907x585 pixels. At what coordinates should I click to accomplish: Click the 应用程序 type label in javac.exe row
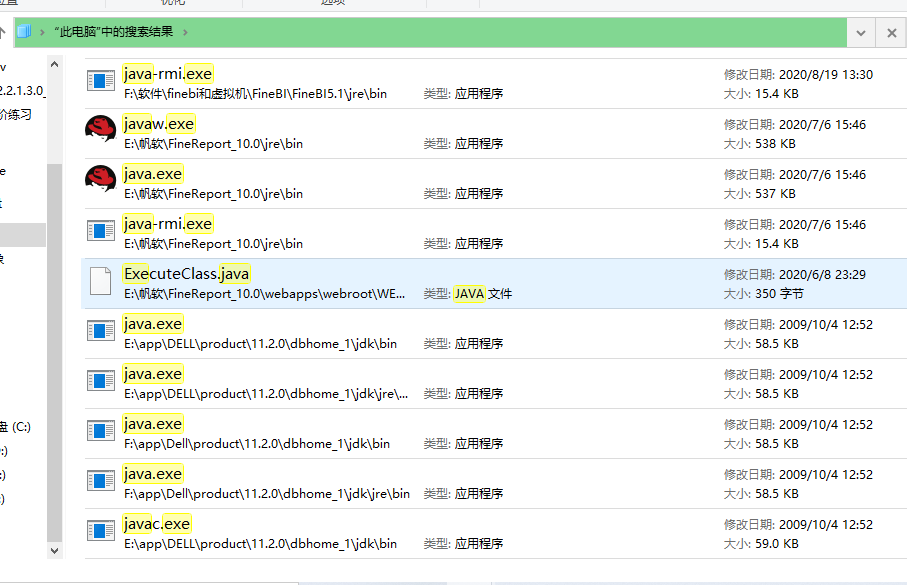[x=479, y=544]
